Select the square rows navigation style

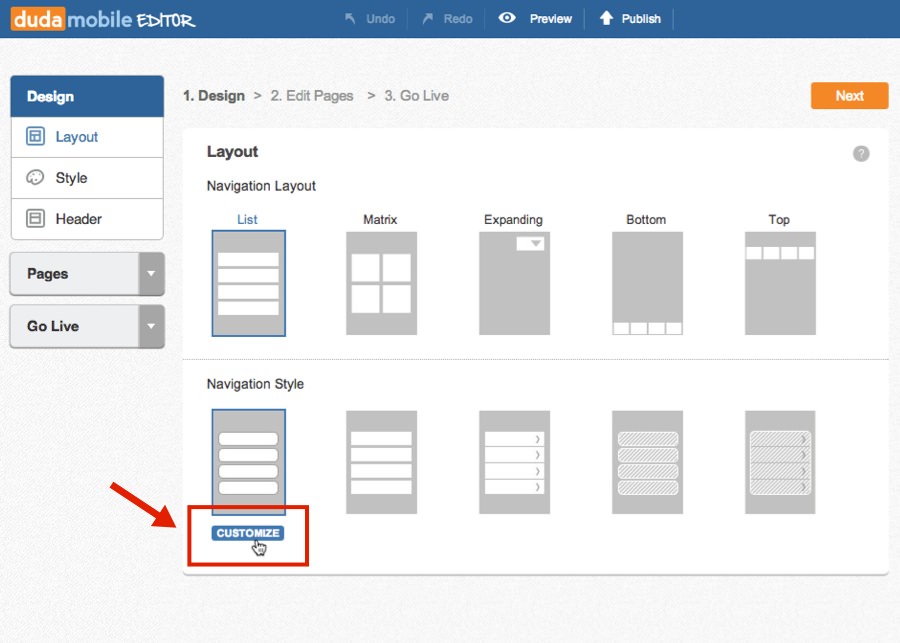(381, 462)
